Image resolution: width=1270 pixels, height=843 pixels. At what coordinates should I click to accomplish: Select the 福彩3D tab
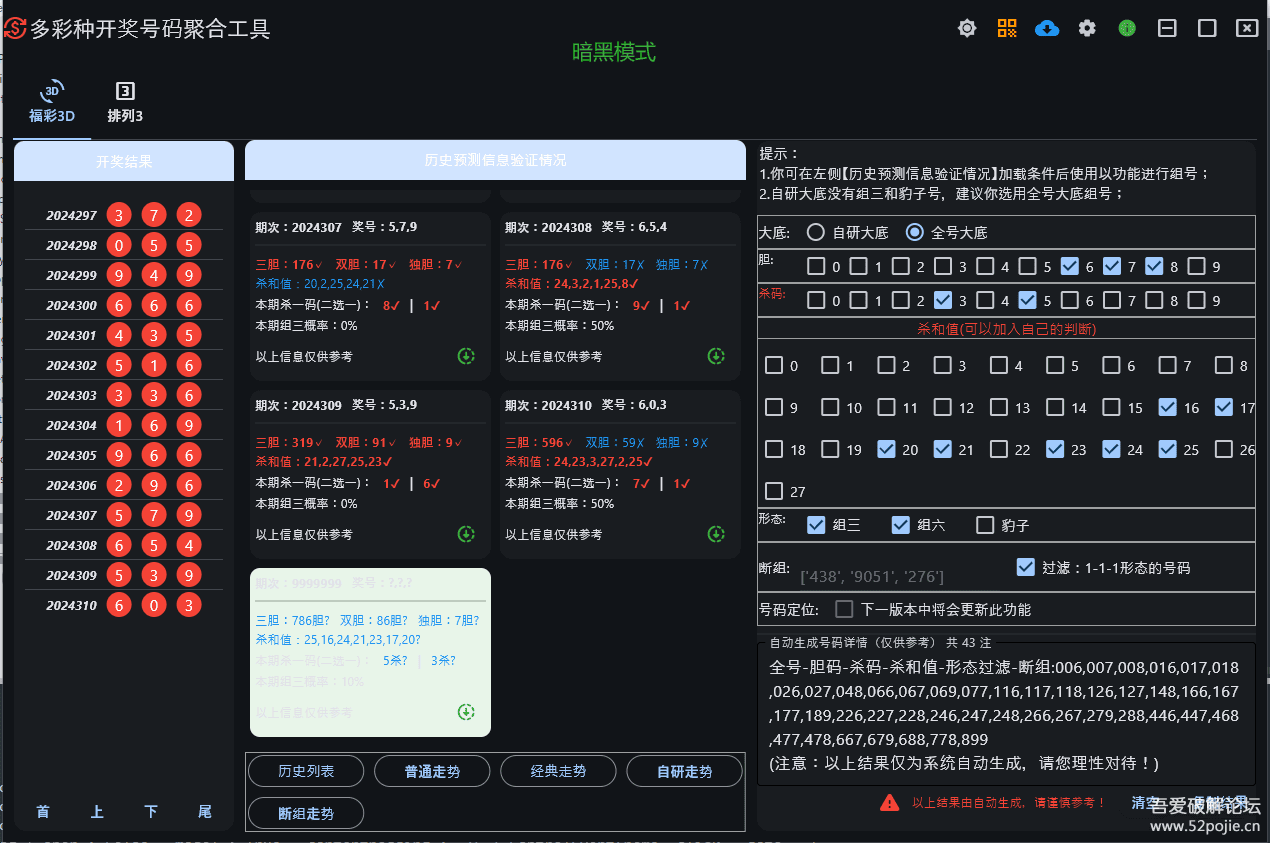(52, 102)
